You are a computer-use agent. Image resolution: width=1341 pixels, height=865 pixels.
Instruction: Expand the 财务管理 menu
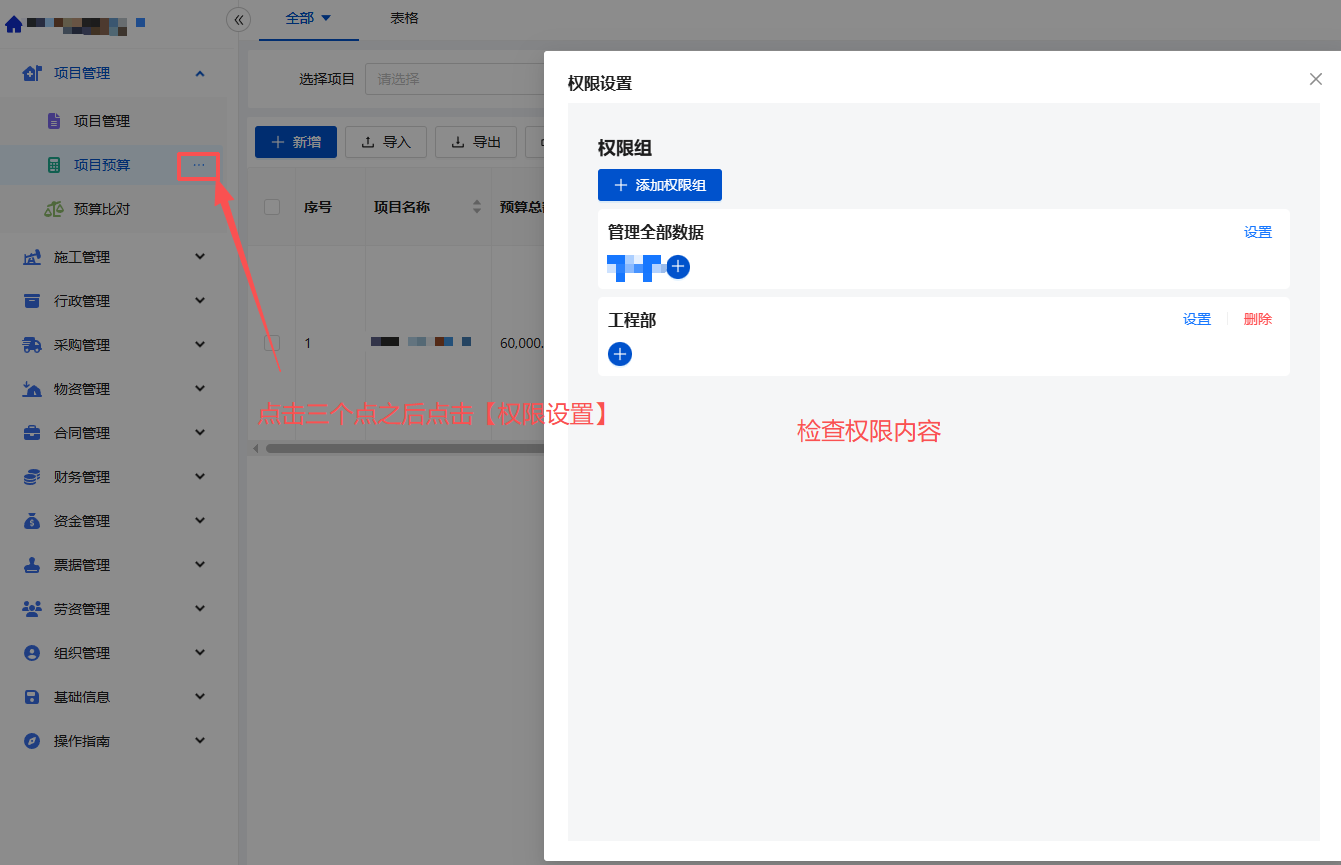[115, 477]
